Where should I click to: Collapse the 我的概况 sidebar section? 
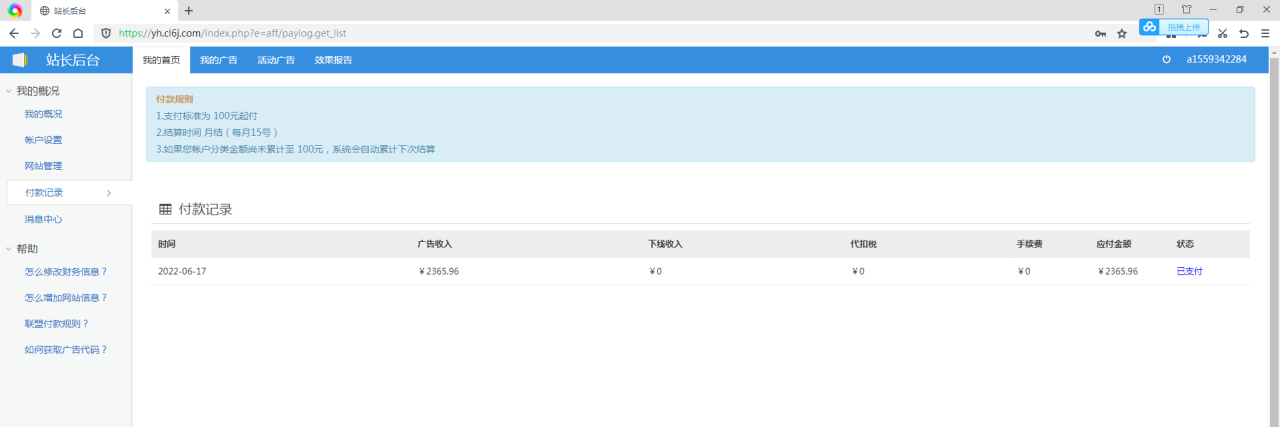9,91
